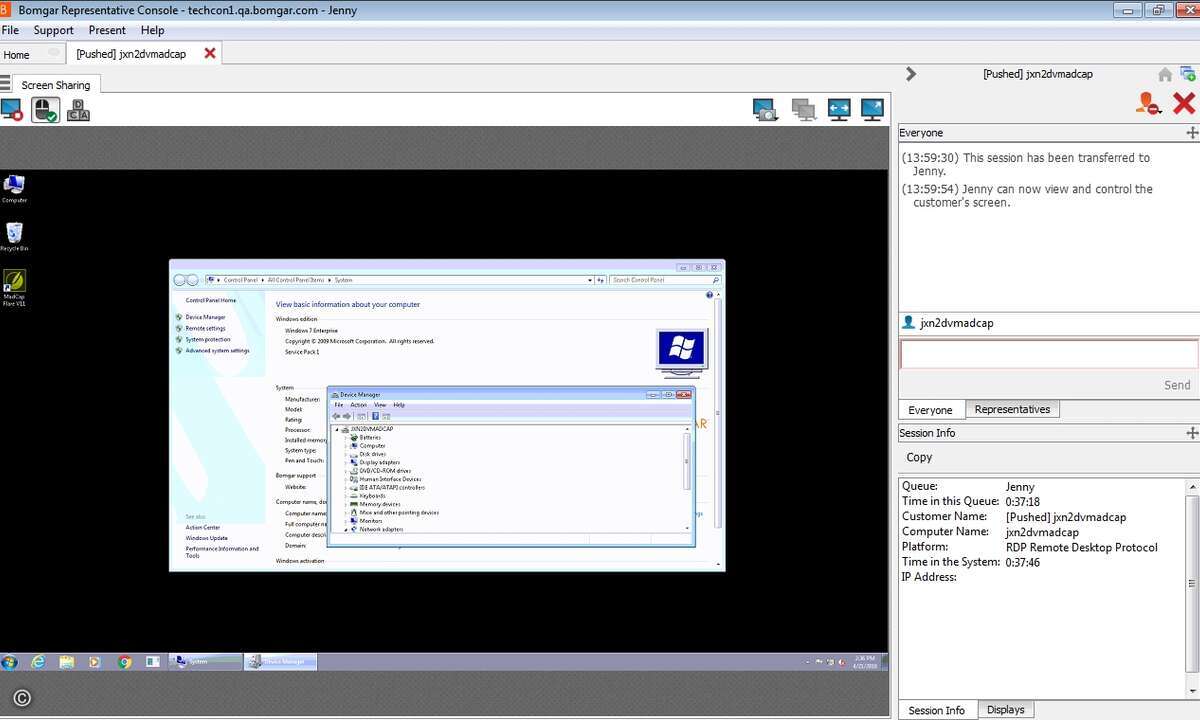
Task: Close session with the red X icon
Action: click(1184, 102)
